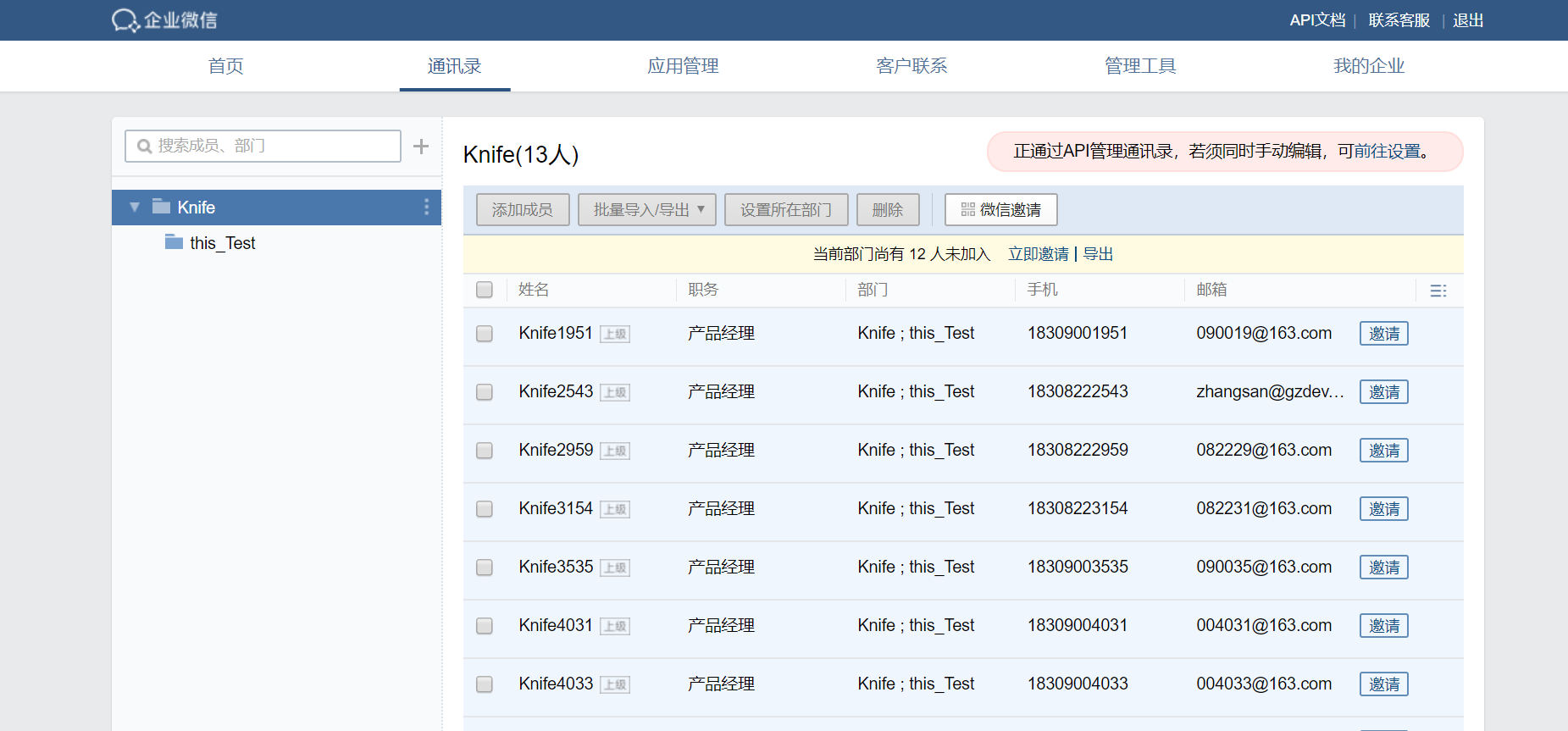Screen dimensions: 1568x731
Task: Check the box for Knife2959
Action: [485, 451]
